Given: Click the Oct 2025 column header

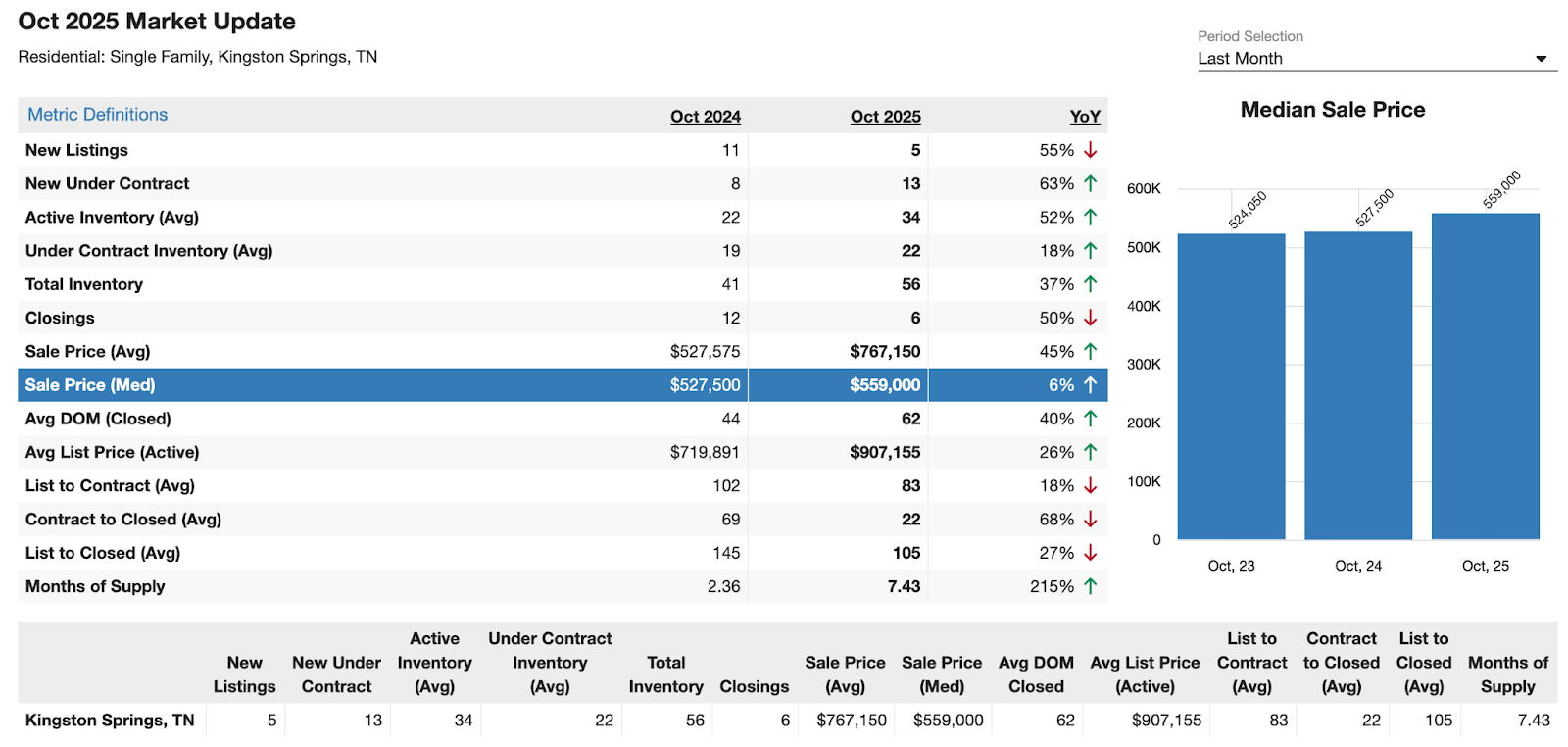Looking at the screenshot, I should 885,117.
